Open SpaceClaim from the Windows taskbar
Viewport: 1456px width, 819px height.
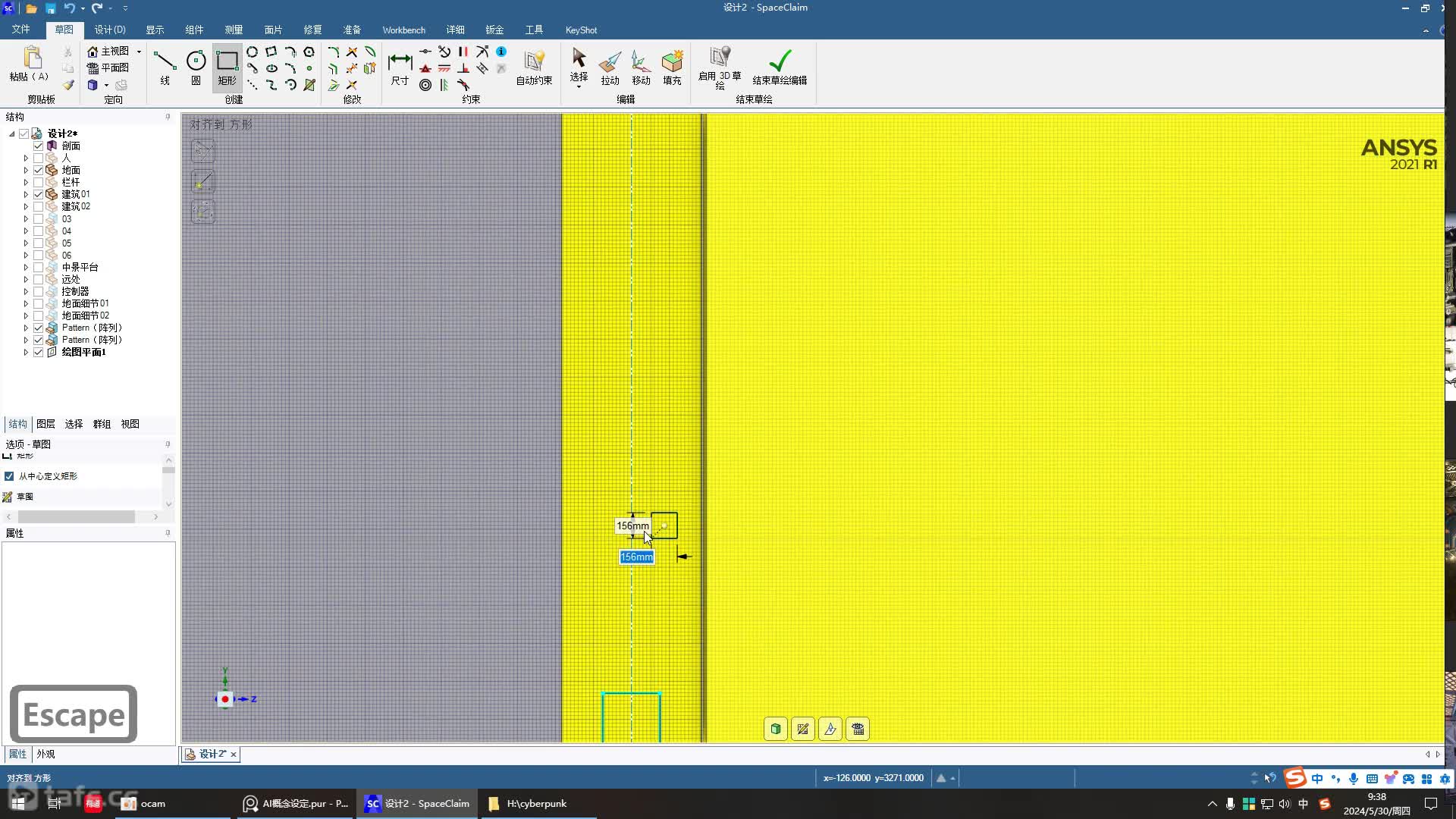[x=418, y=803]
